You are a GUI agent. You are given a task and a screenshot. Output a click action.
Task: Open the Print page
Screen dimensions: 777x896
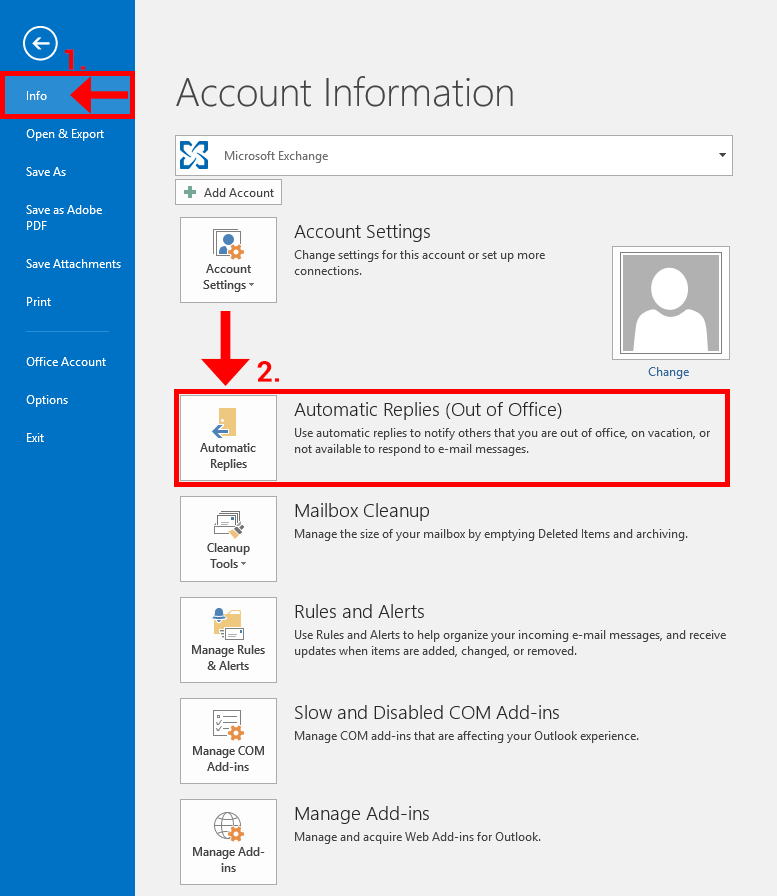tap(39, 302)
